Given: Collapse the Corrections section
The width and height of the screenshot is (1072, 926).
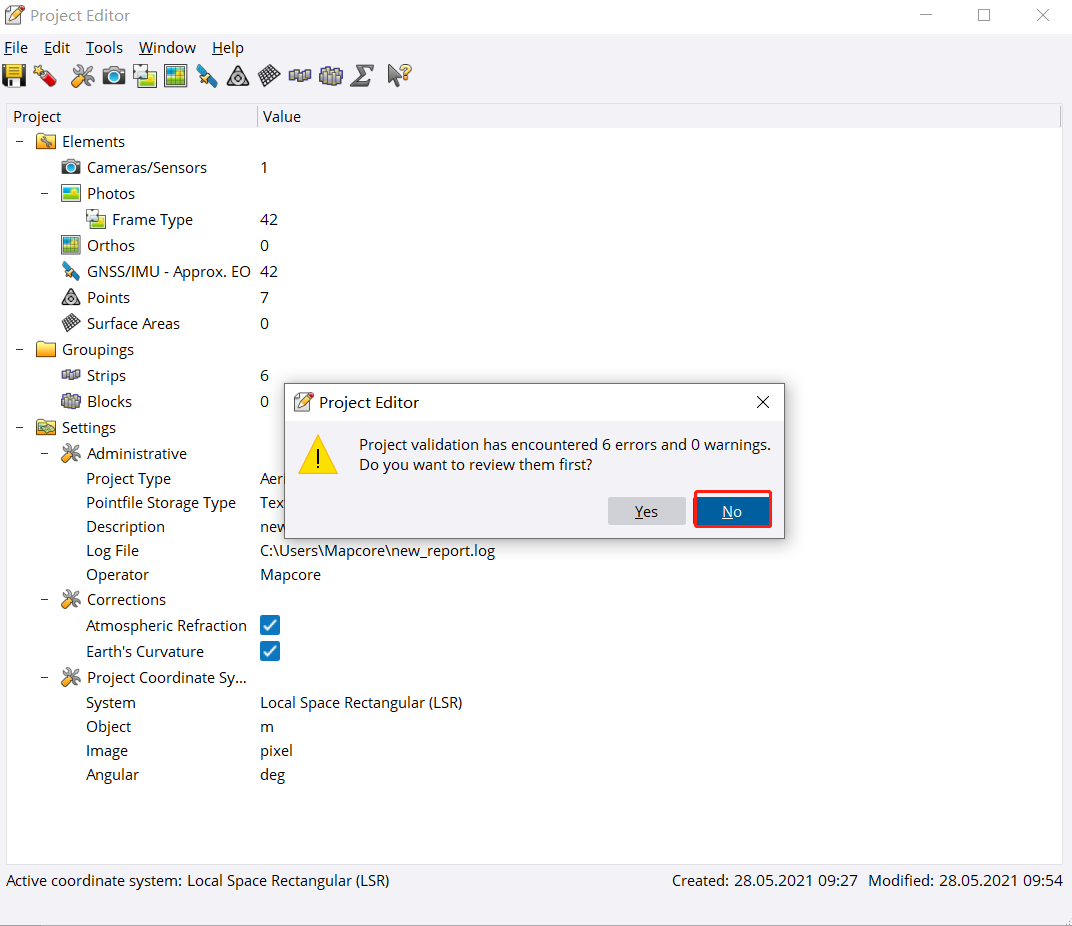Looking at the screenshot, I should point(45,600).
